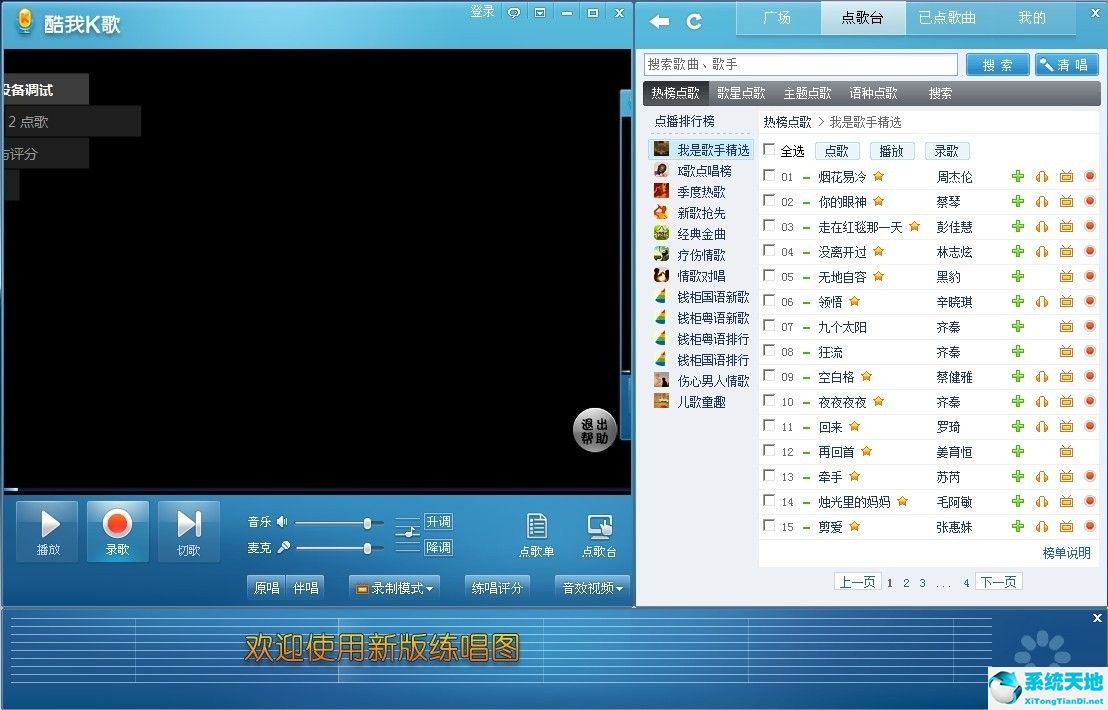Click the headphone icon for 你的眼神
The image size is (1108, 710).
click(x=1042, y=201)
